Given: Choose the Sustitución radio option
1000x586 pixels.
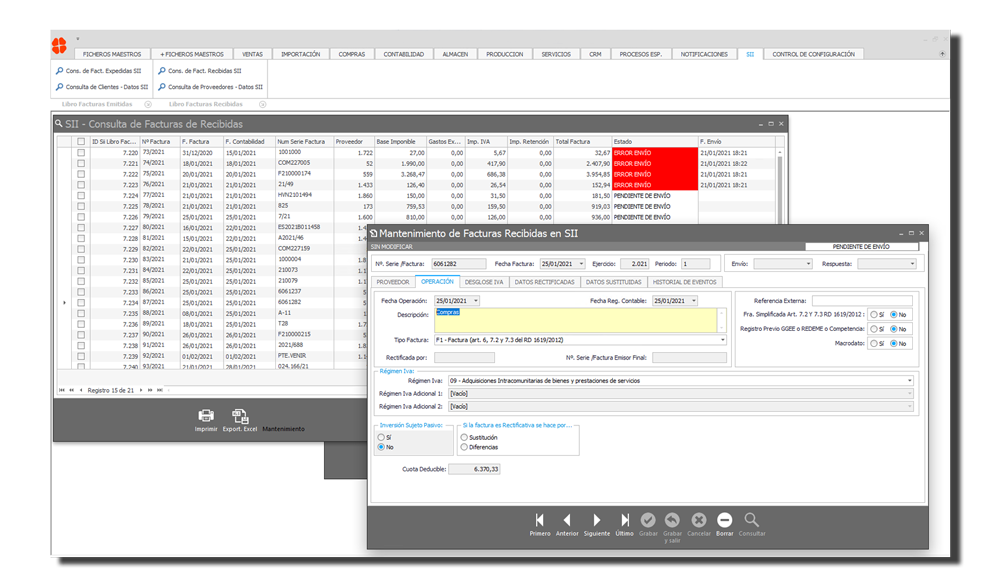Looking at the screenshot, I should tap(464, 438).
